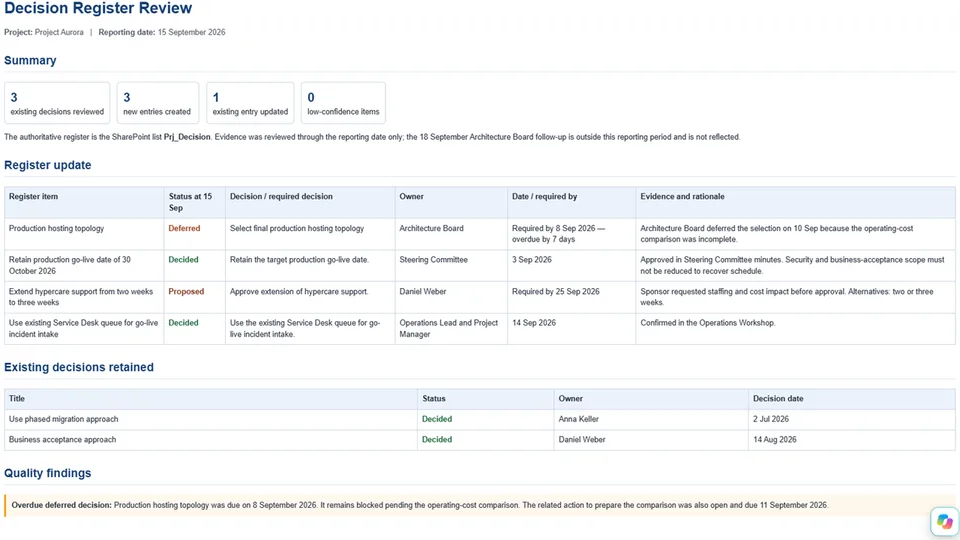Click the 'Quality findings' heading
The image size is (960, 540).
coord(47,473)
